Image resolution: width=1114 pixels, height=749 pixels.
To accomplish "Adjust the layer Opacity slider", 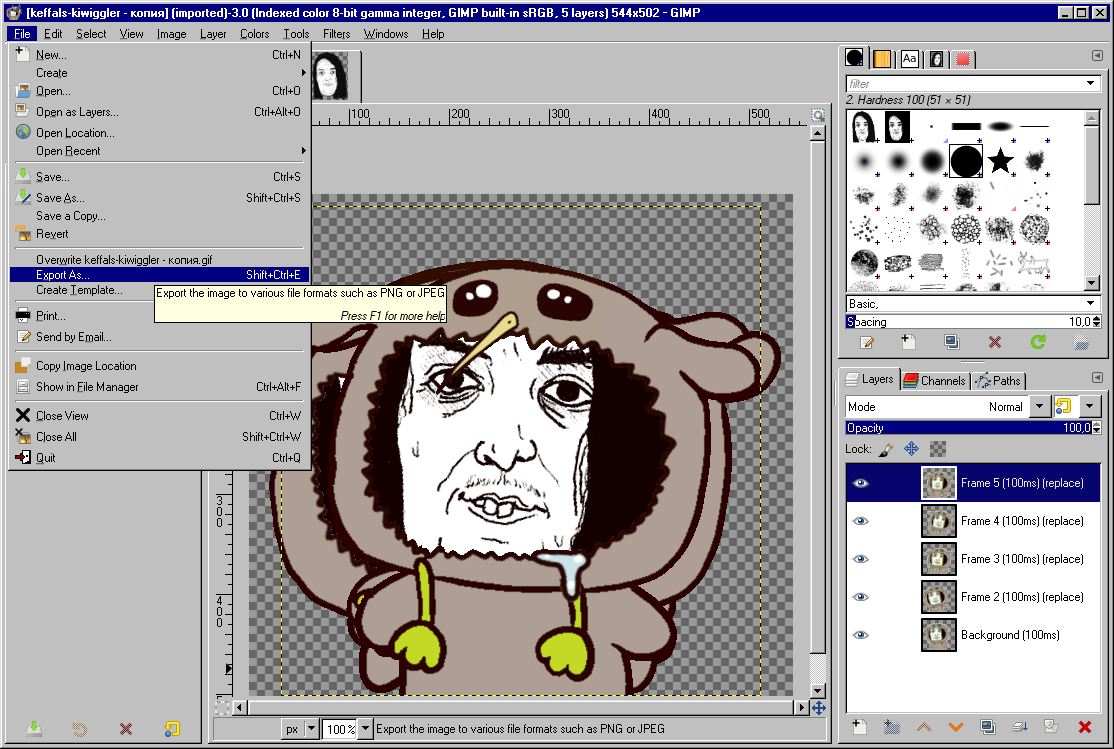I will click(968, 428).
